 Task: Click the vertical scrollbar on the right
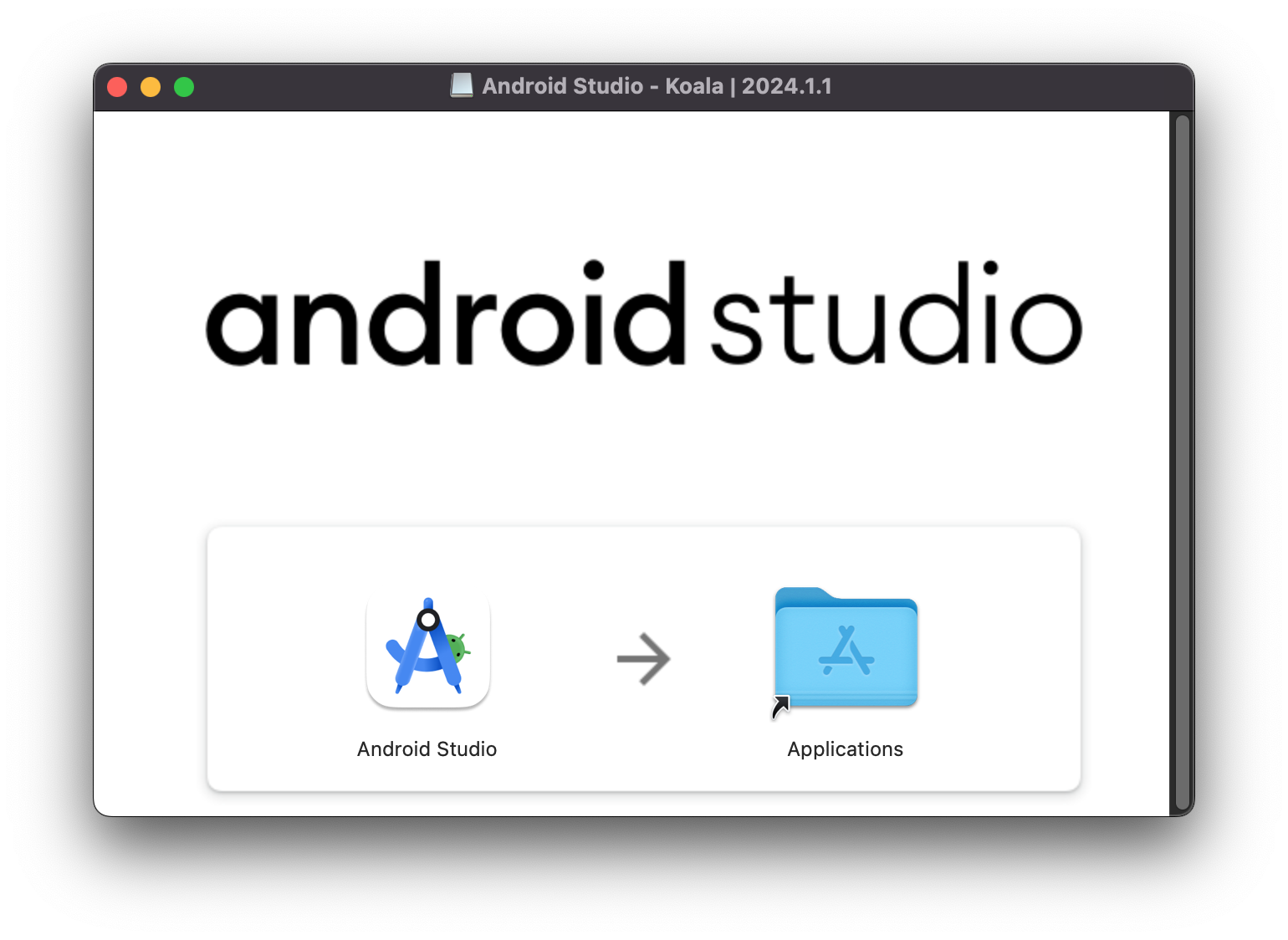click(1182, 462)
